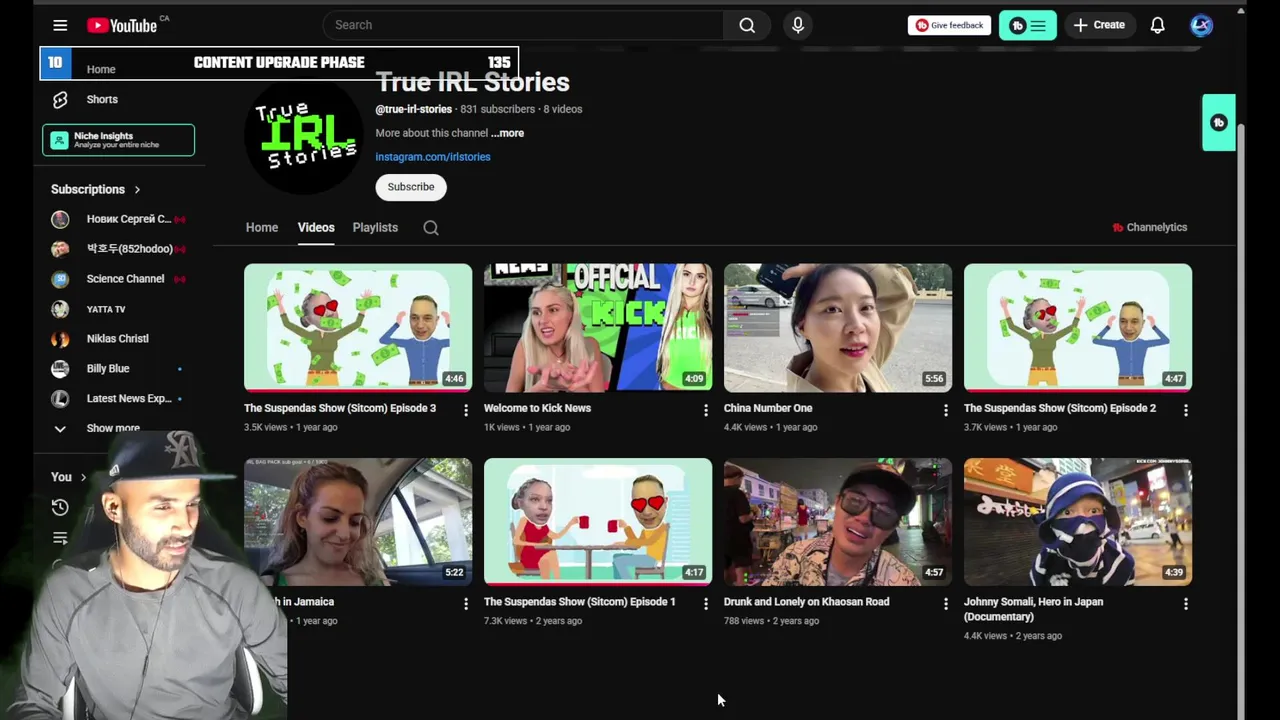Open options for Suspendas Show Episode 3

tap(465, 410)
